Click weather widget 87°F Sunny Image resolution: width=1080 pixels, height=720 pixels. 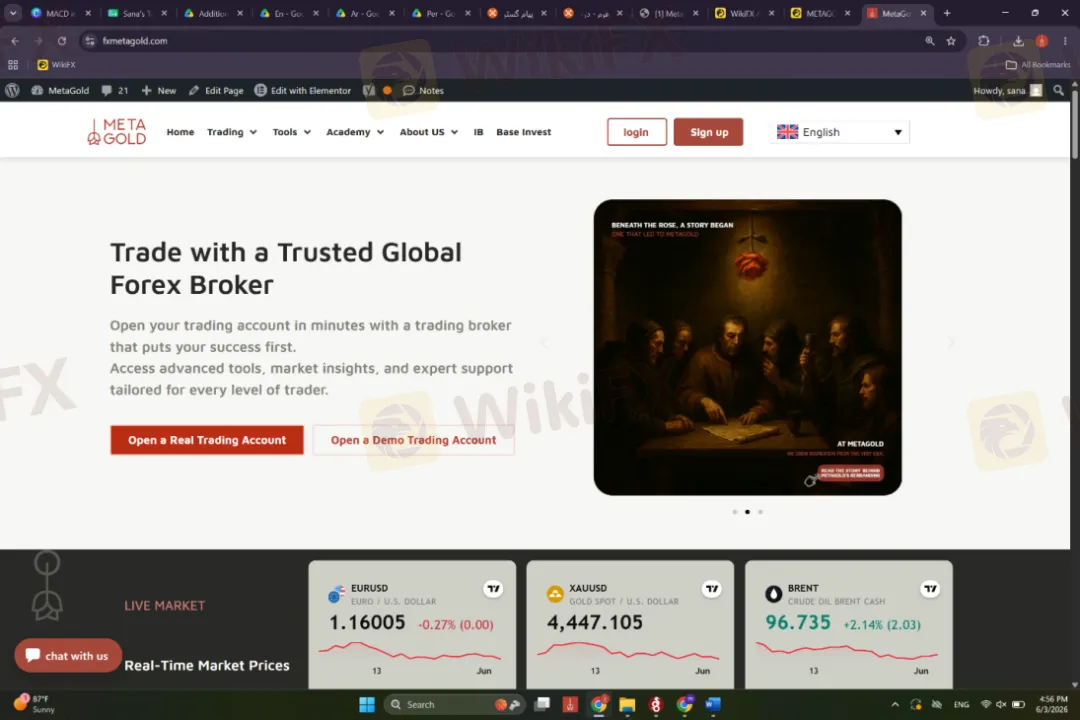(34, 703)
